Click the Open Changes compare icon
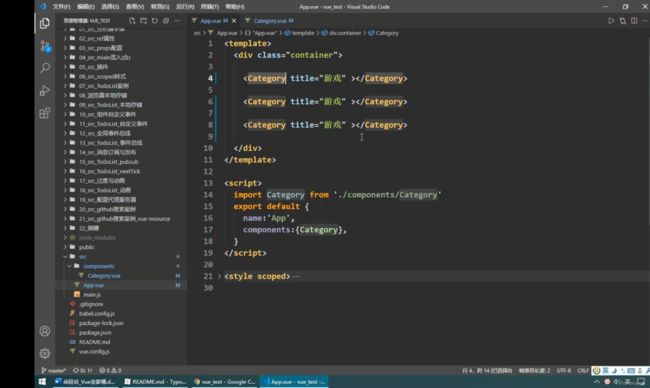Screen dimensions: 650x388 (x=623, y=21)
